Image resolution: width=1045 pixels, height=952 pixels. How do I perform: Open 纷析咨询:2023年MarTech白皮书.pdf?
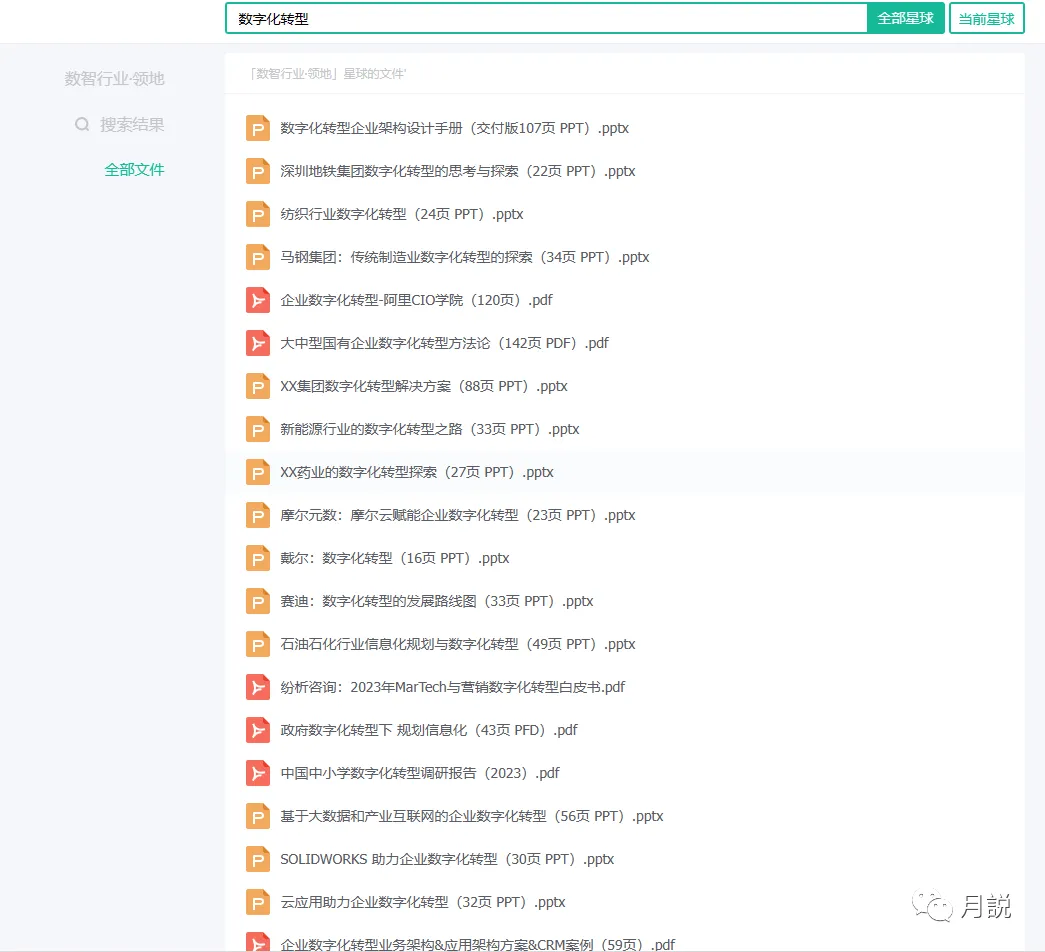click(453, 687)
